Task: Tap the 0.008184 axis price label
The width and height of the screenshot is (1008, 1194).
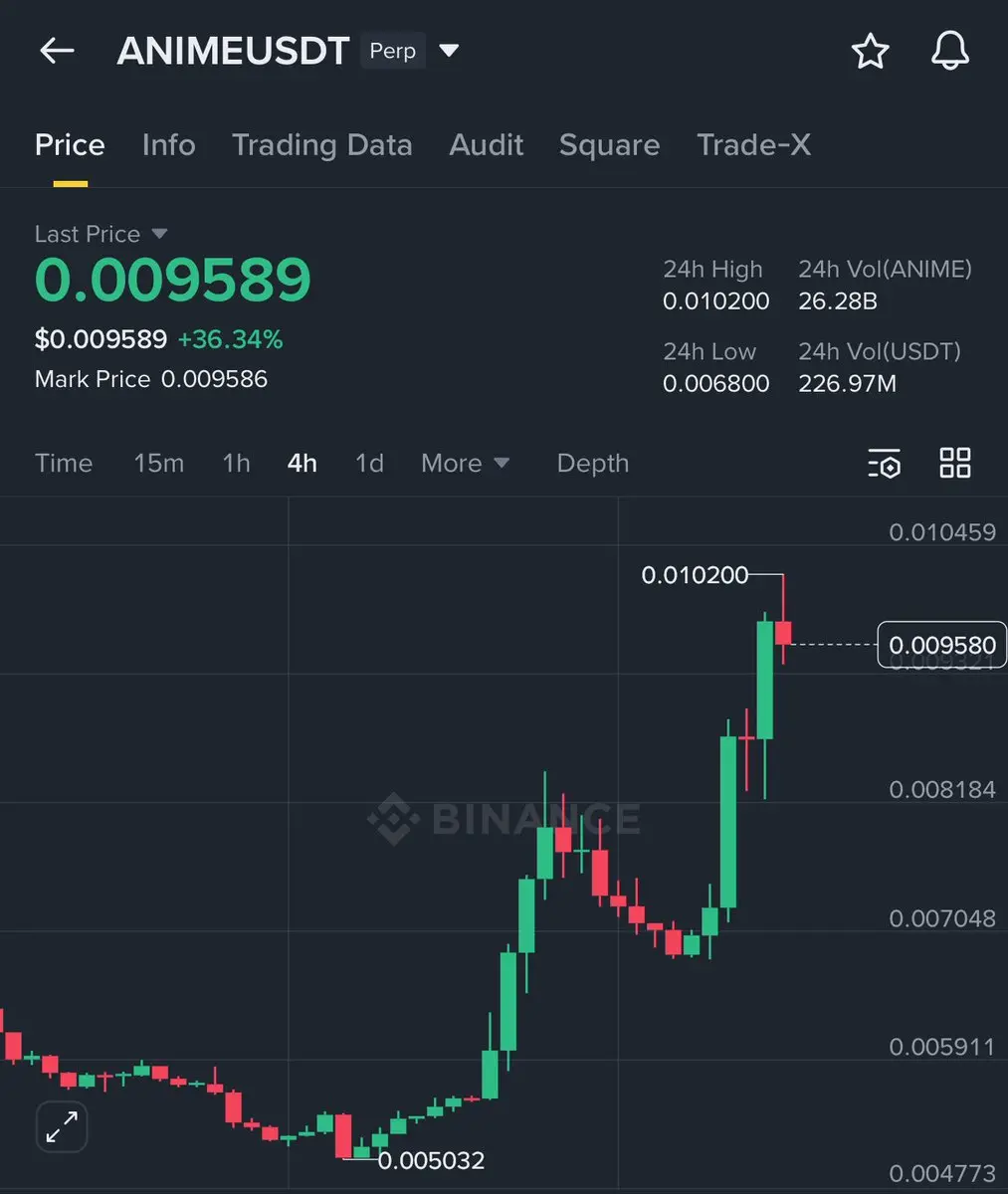Action: coord(942,790)
